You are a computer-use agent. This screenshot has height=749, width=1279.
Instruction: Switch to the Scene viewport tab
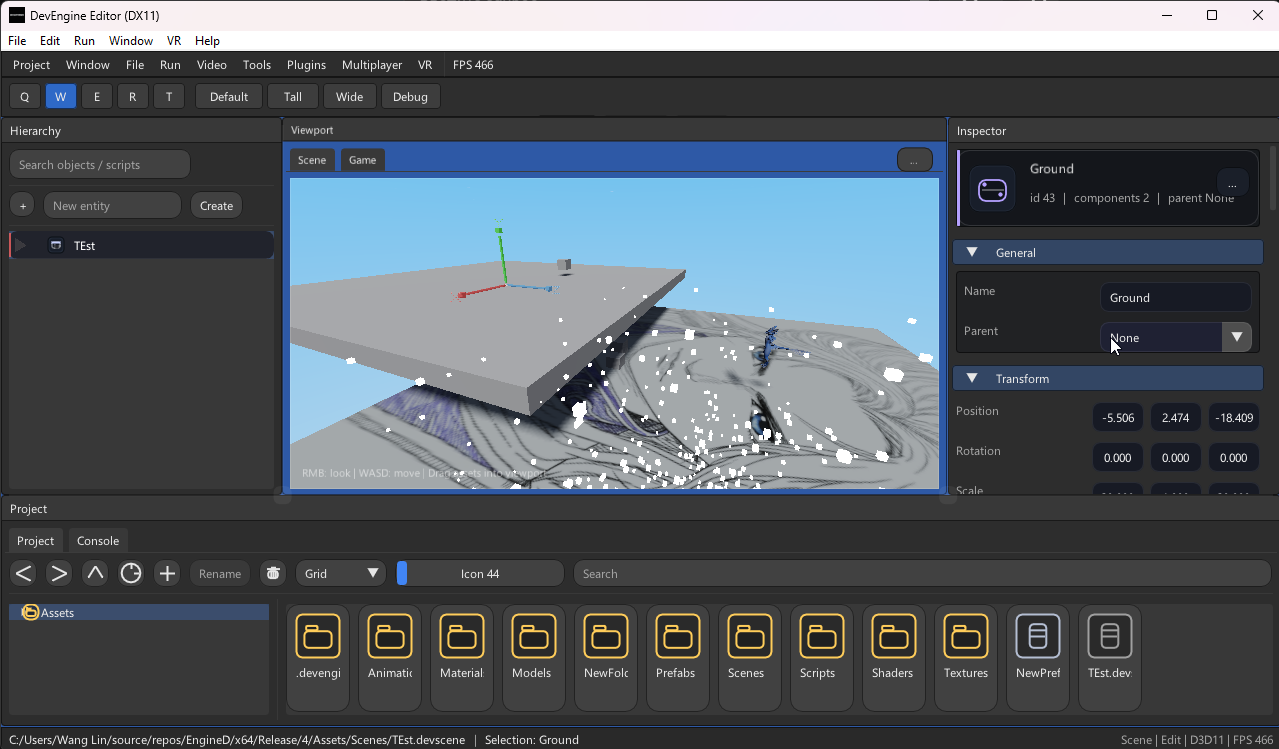click(x=312, y=160)
